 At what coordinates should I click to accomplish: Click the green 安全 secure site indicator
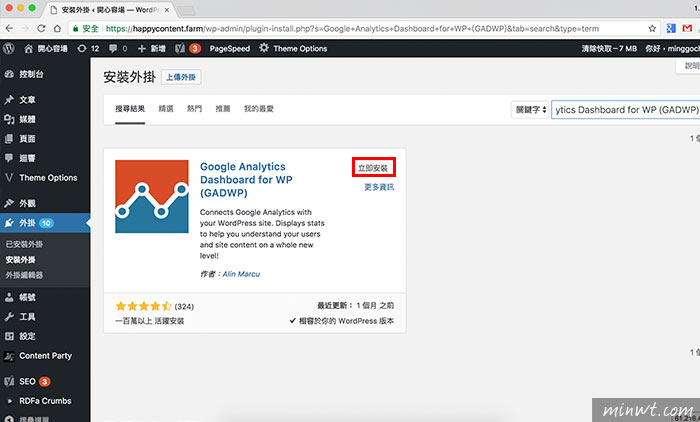[85, 29]
